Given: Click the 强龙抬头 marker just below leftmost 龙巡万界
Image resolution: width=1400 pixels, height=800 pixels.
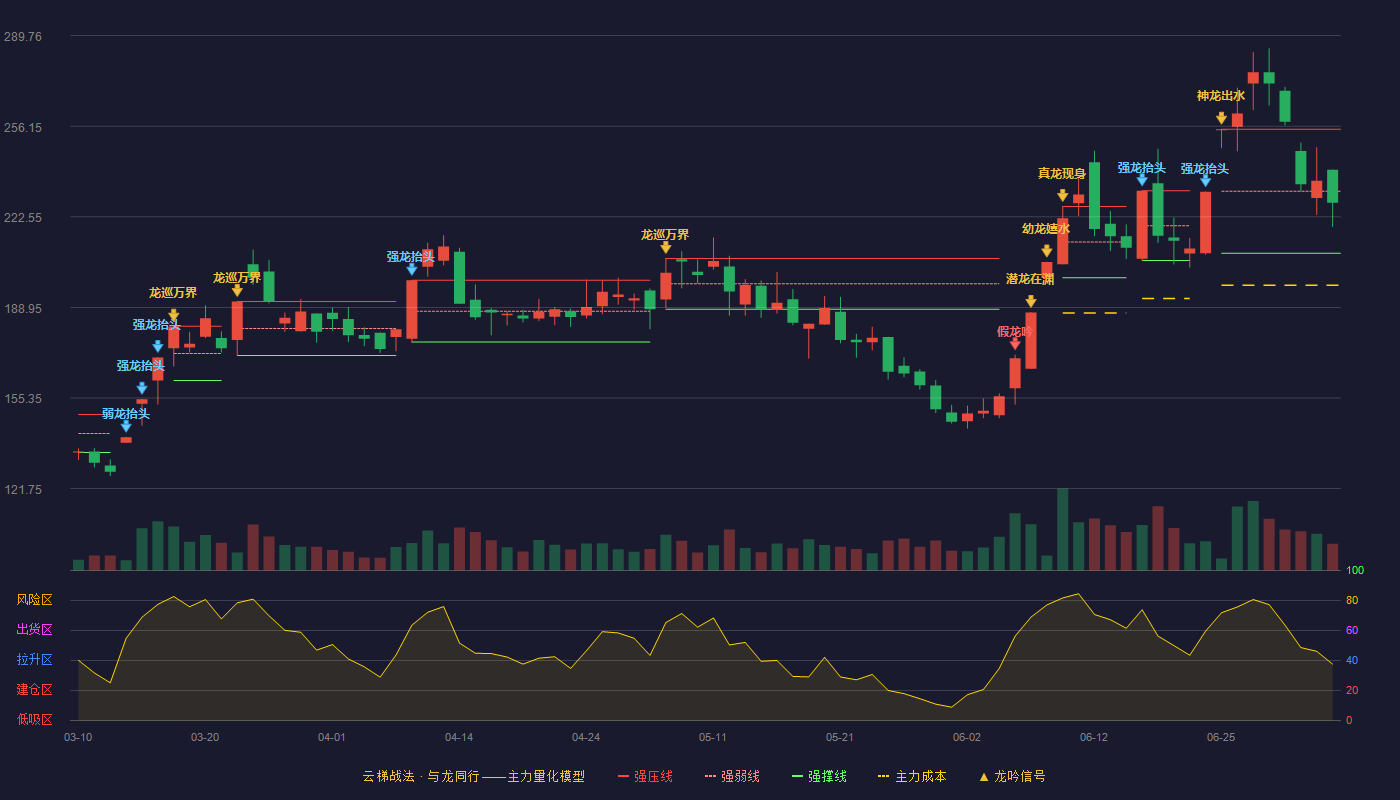Looking at the screenshot, I should (x=158, y=346).
